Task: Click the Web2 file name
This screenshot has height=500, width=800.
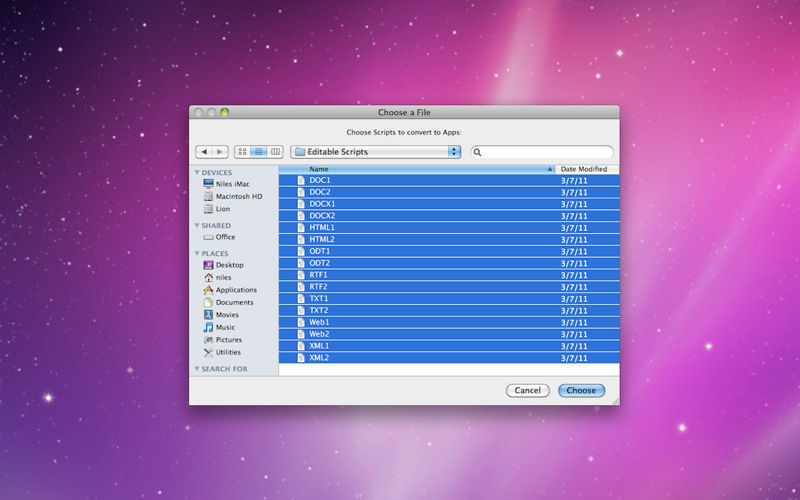Action: 319,334
